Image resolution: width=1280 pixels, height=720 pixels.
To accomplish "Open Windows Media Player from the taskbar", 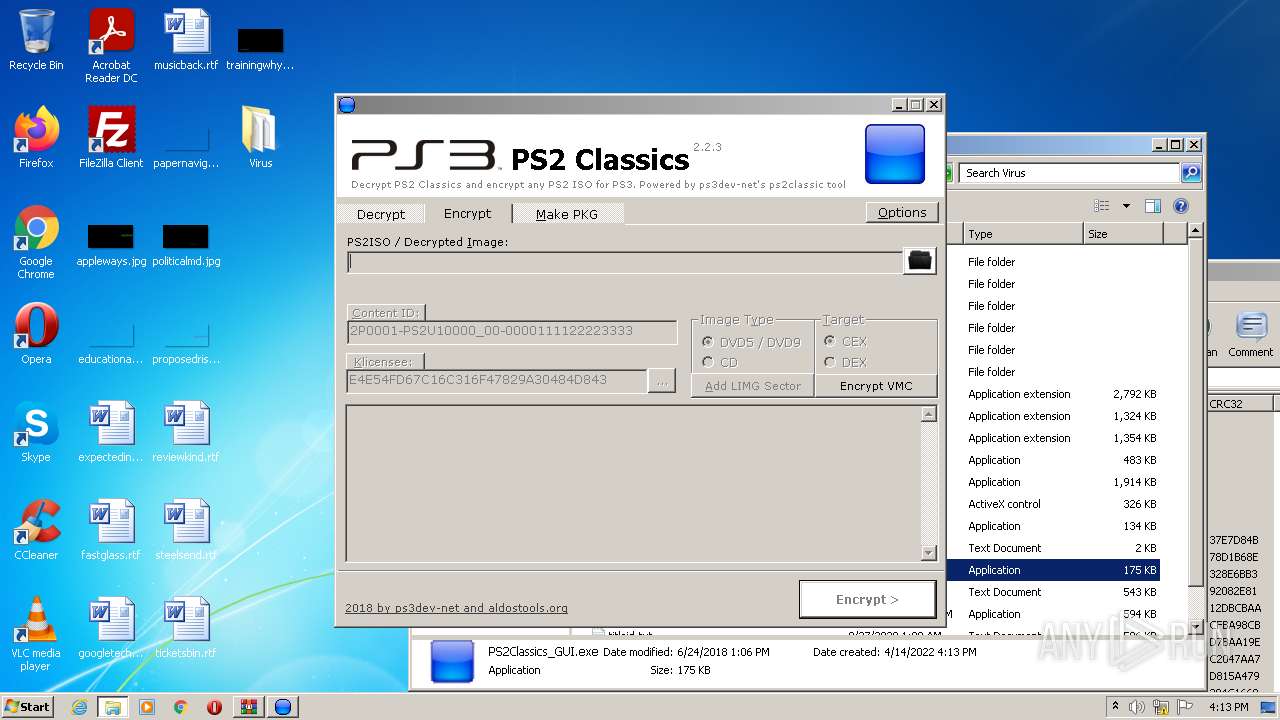I will (146, 707).
